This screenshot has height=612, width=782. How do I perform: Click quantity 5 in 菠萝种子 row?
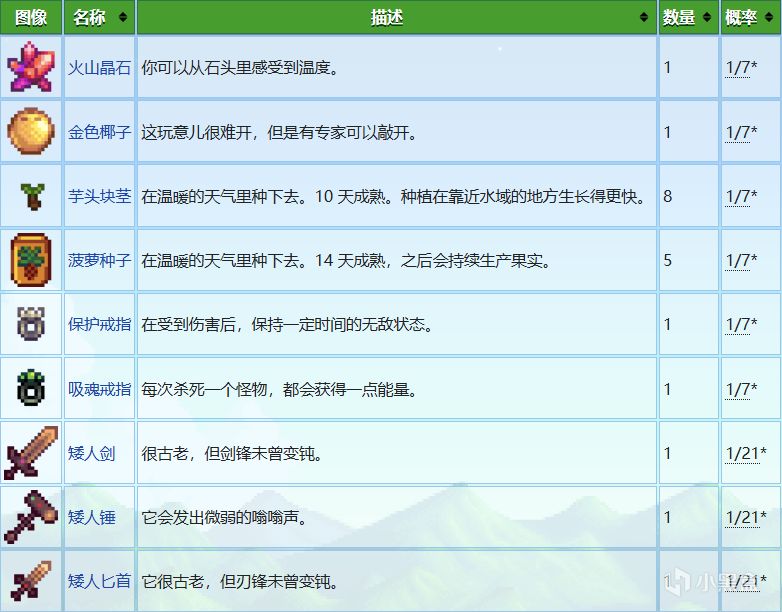tap(667, 260)
